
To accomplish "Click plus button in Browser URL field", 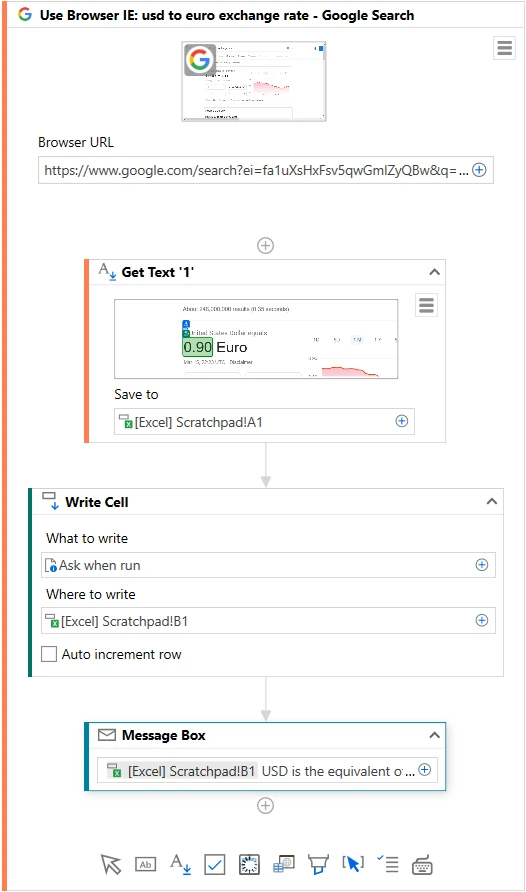I will click(479, 170).
